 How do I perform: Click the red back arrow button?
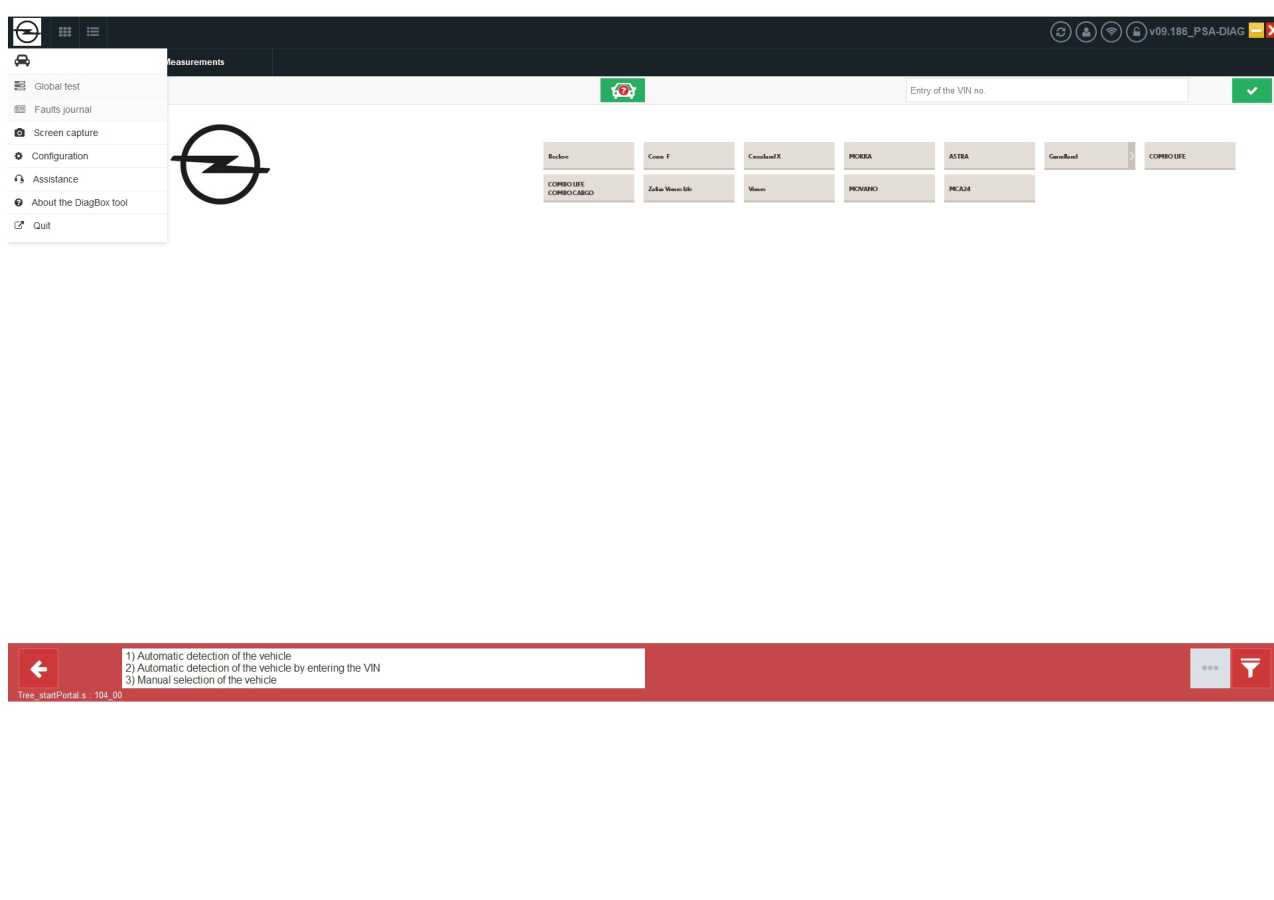tap(39, 668)
